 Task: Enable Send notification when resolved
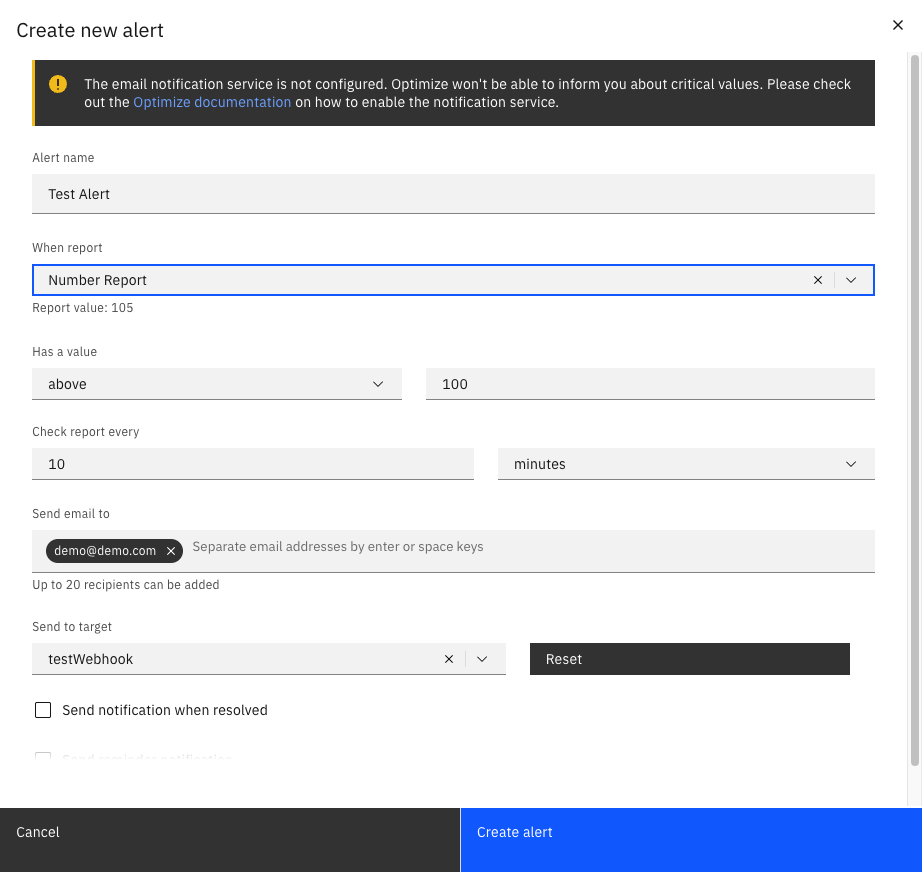[x=43, y=710]
